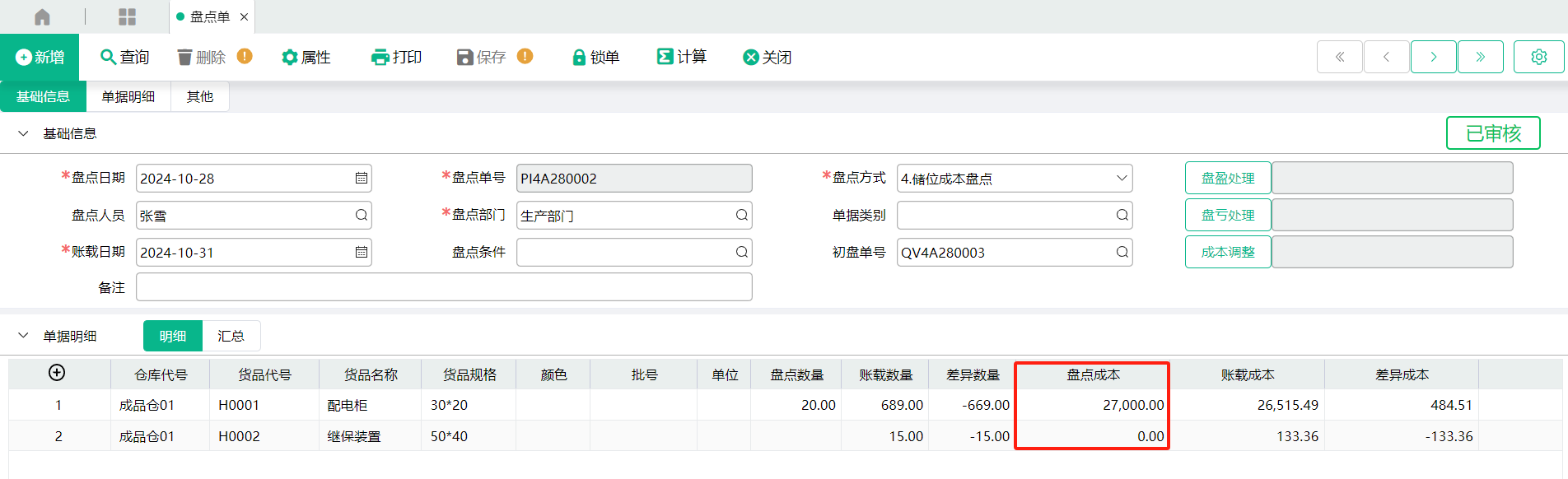
Task: Select the 明细 view toggle
Action: coord(173,336)
